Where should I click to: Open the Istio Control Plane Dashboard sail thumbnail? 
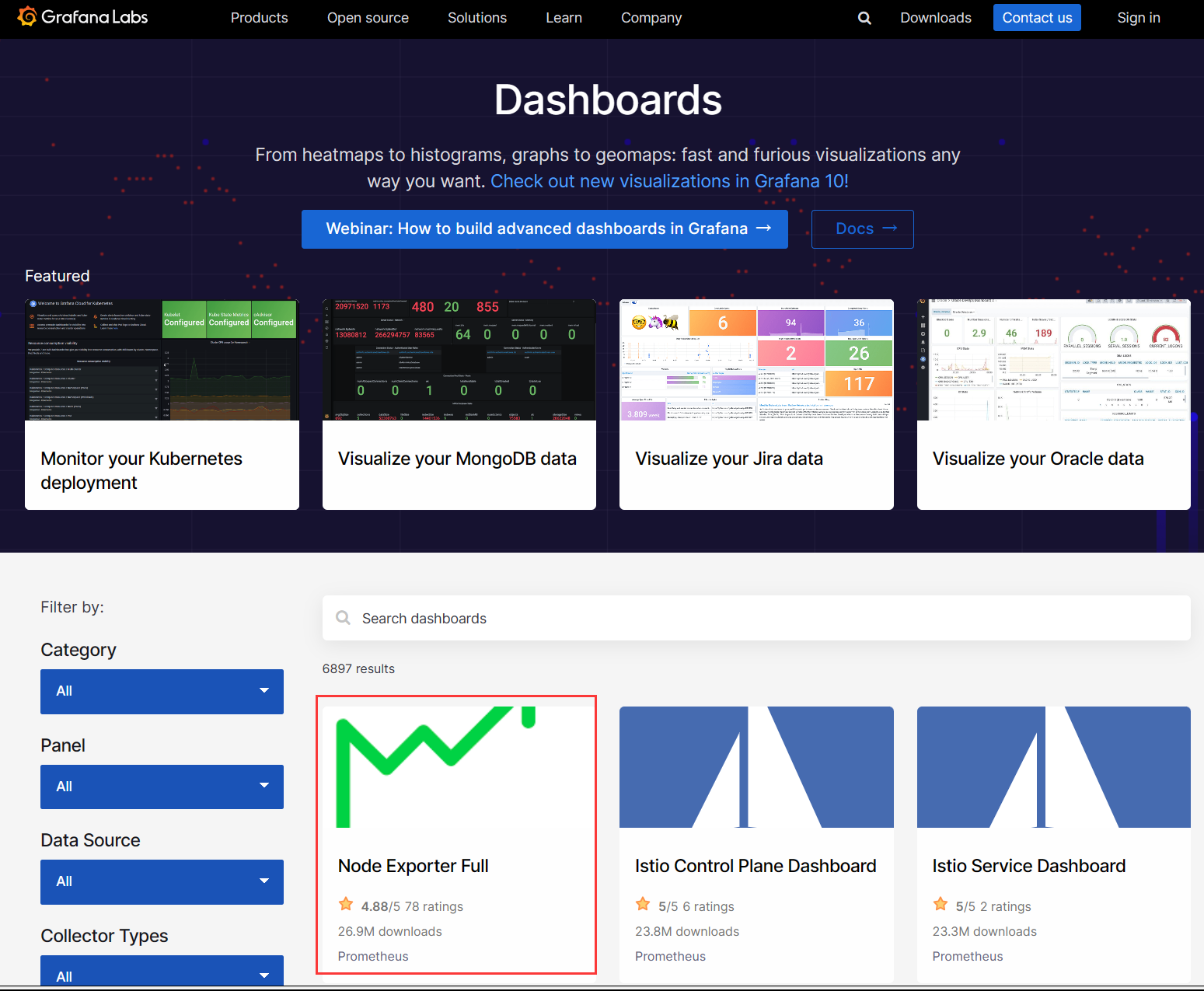pyautogui.click(x=756, y=767)
